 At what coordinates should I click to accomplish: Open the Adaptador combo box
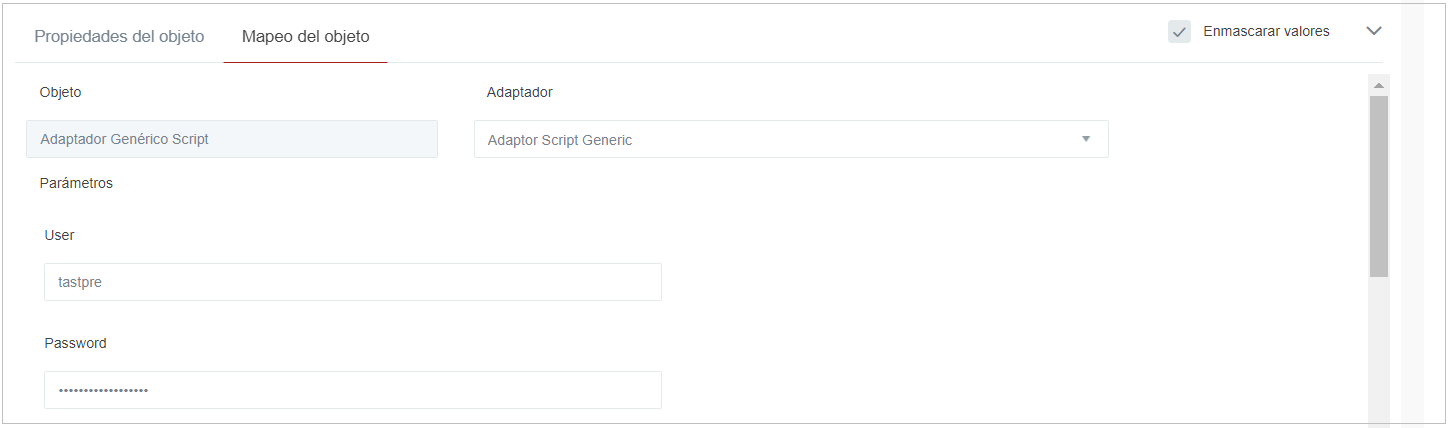[780, 140]
